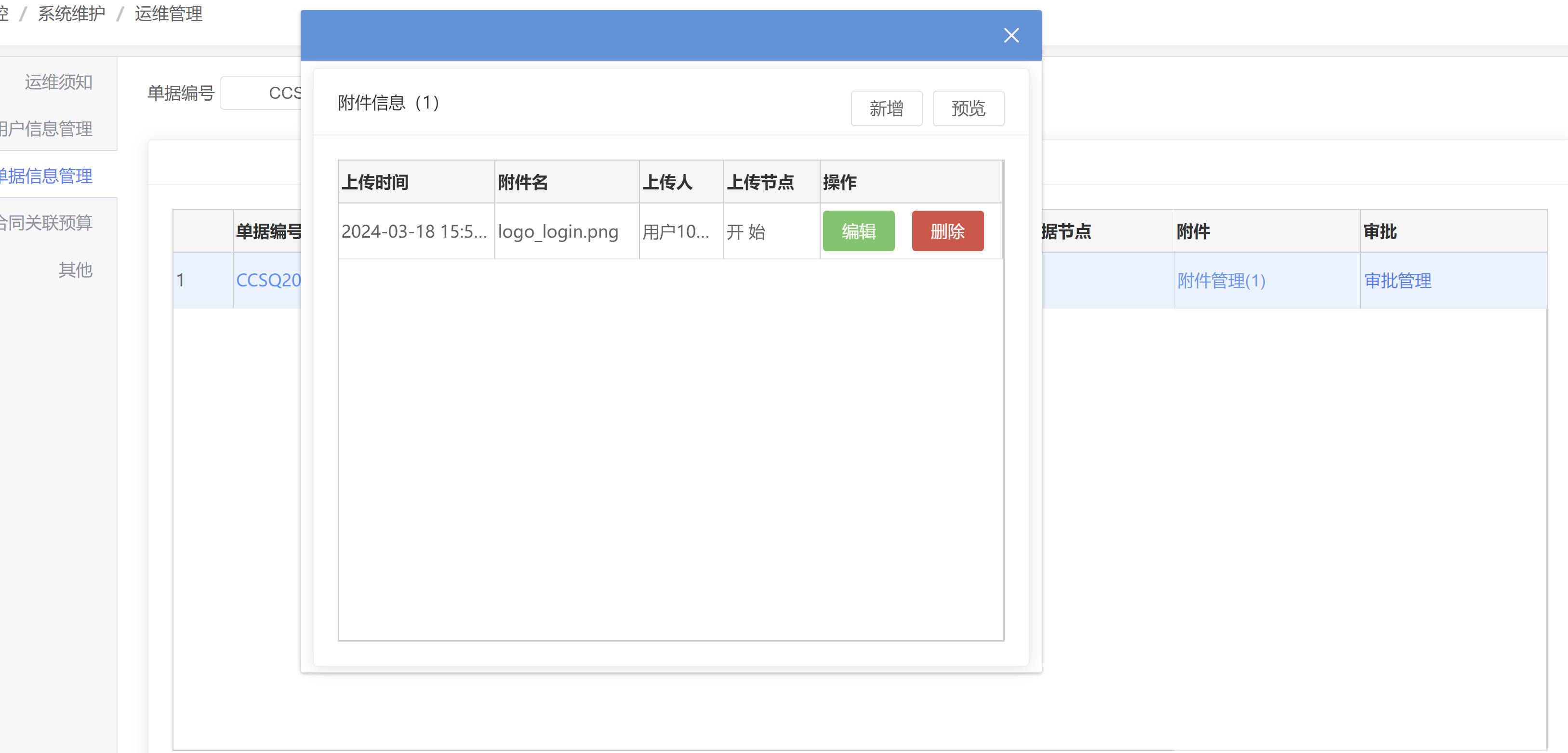Click 上传人 column header
The width and height of the screenshot is (1568, 753).
click(x=681, y=182)
